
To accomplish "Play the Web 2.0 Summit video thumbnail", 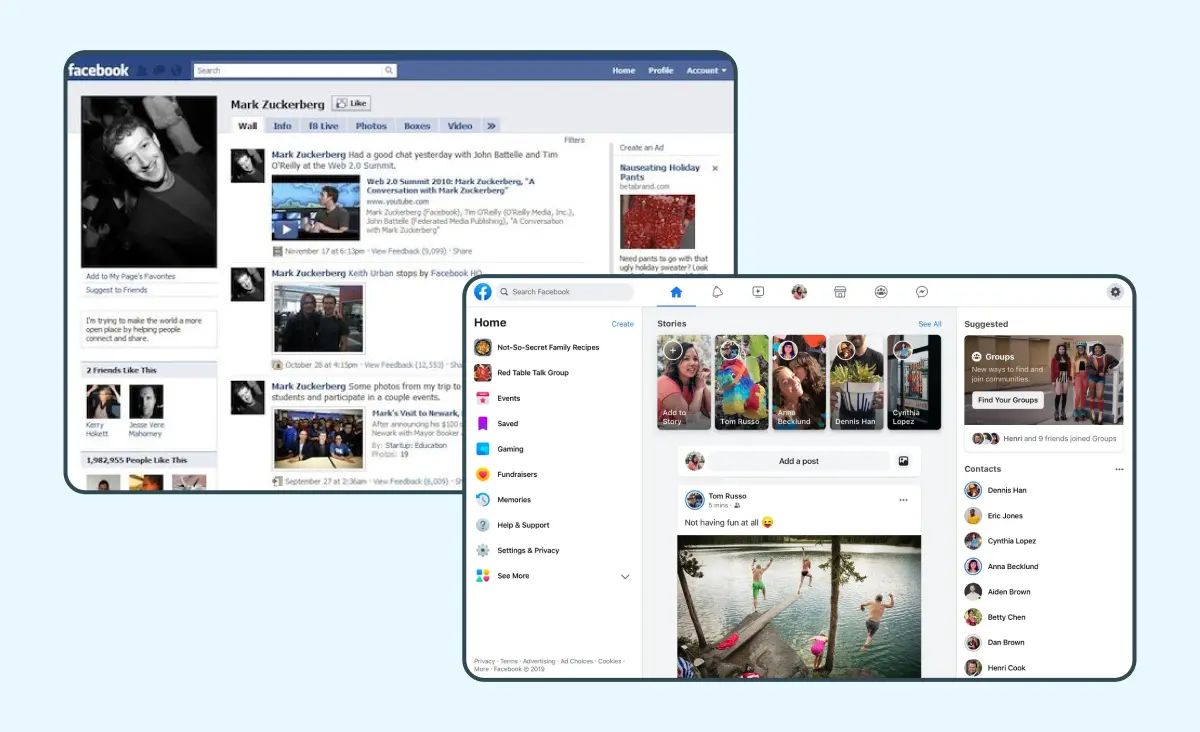I will 316,209.
